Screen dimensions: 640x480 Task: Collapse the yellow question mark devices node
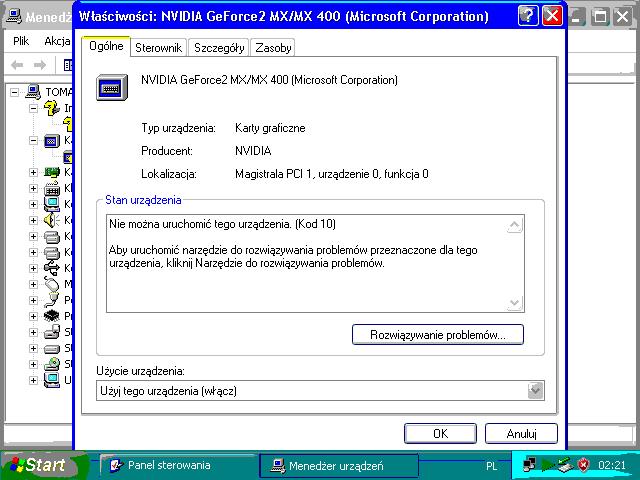[x=33, y=108]
